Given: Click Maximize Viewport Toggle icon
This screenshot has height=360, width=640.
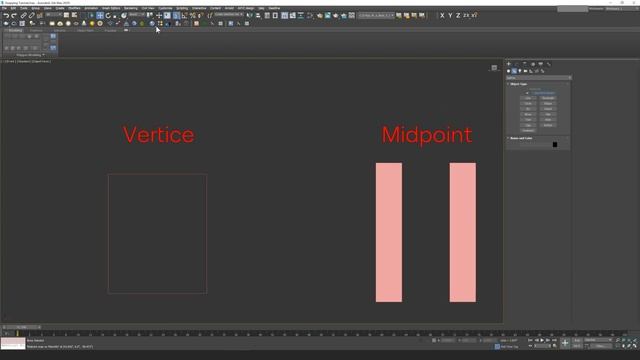Looking at the screenshot, I should [x=634, y=346].
